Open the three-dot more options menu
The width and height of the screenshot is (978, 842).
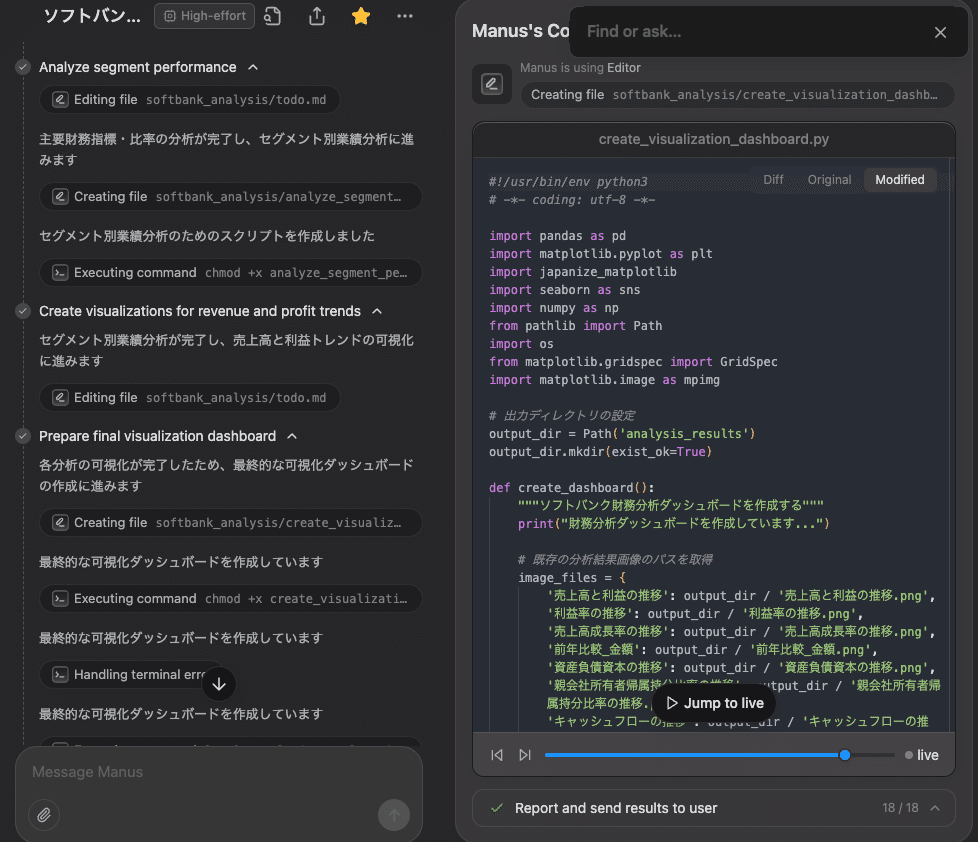click(404, 16)
